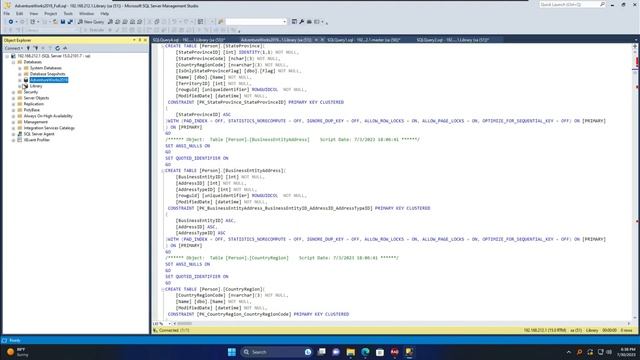Image resolution: width=640 pixels, height=360 pixels.
Task: Expand Always On High Availability folder
Action: [x=13, y=116]
